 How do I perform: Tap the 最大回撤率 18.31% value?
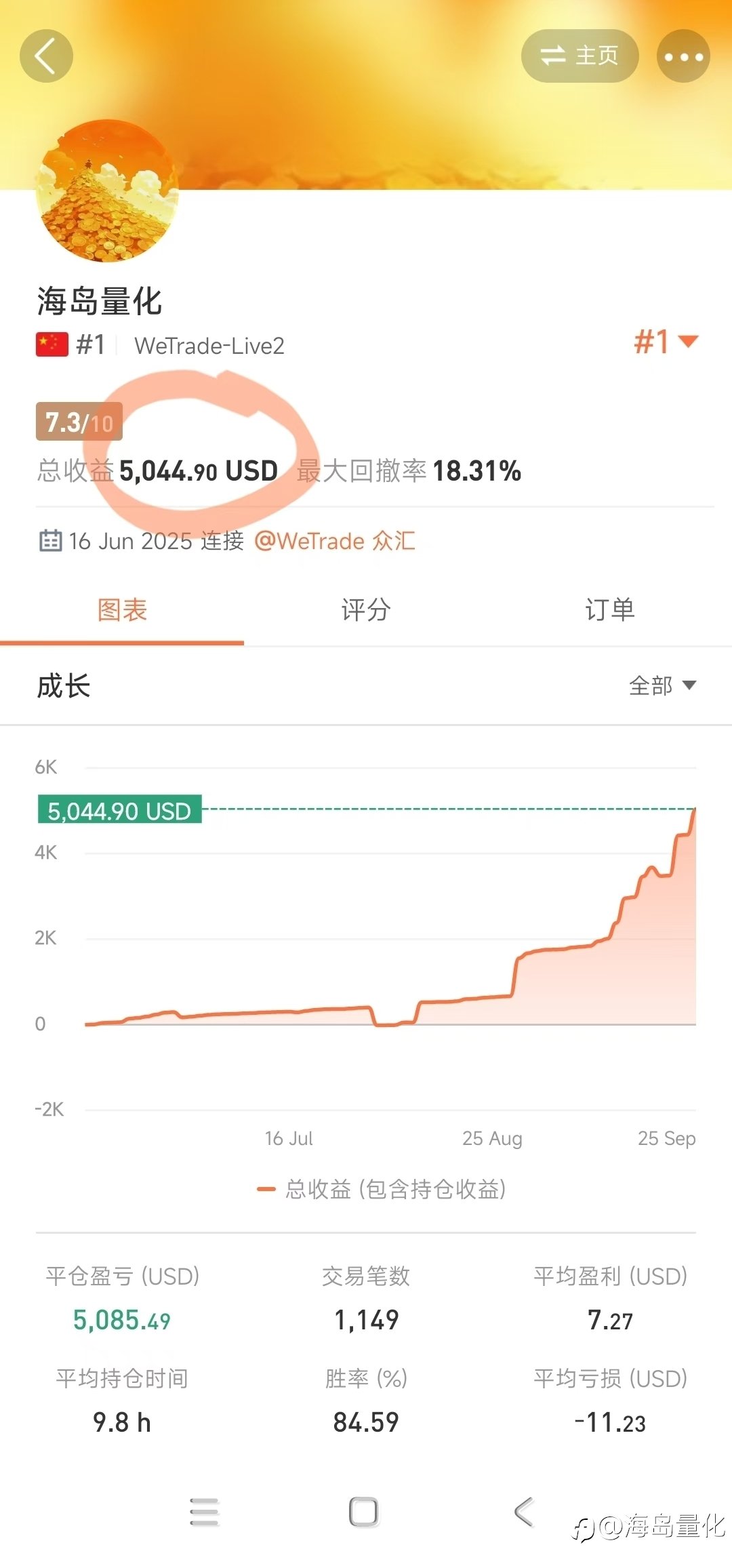click(476, 471)
